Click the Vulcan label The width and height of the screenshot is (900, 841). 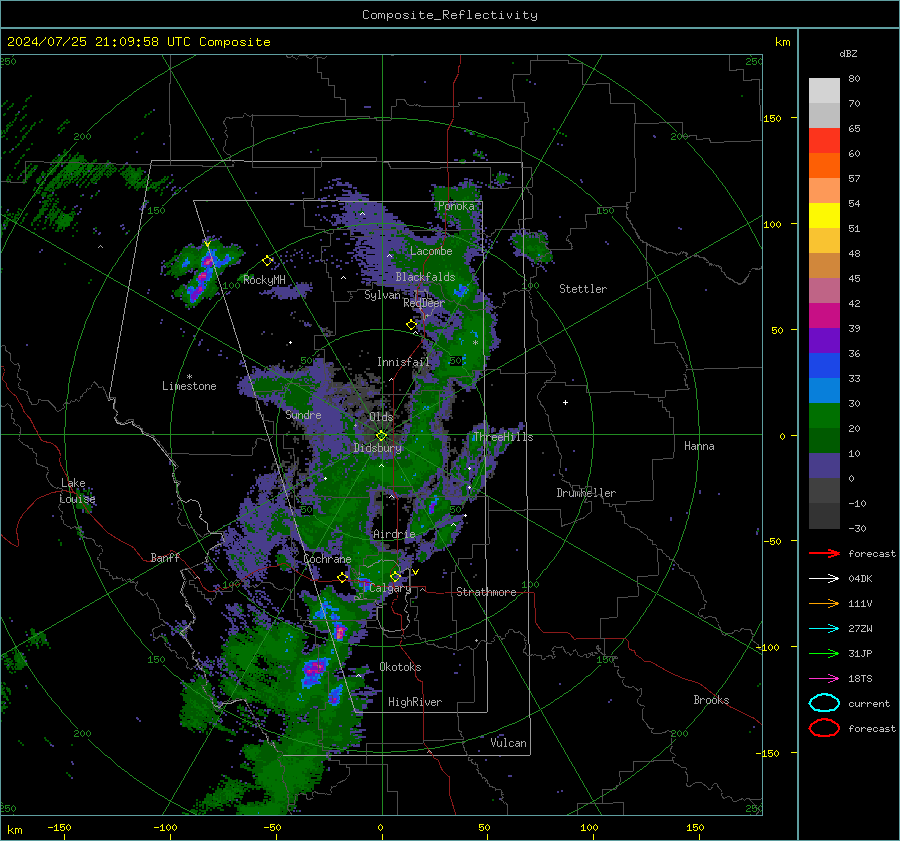point(508,743)
